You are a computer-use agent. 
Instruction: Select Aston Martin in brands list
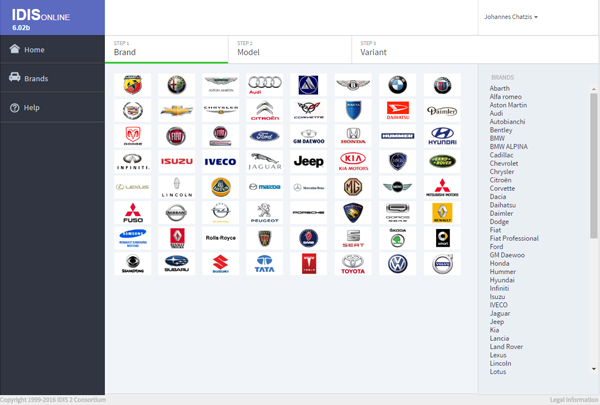click(508, 105)
